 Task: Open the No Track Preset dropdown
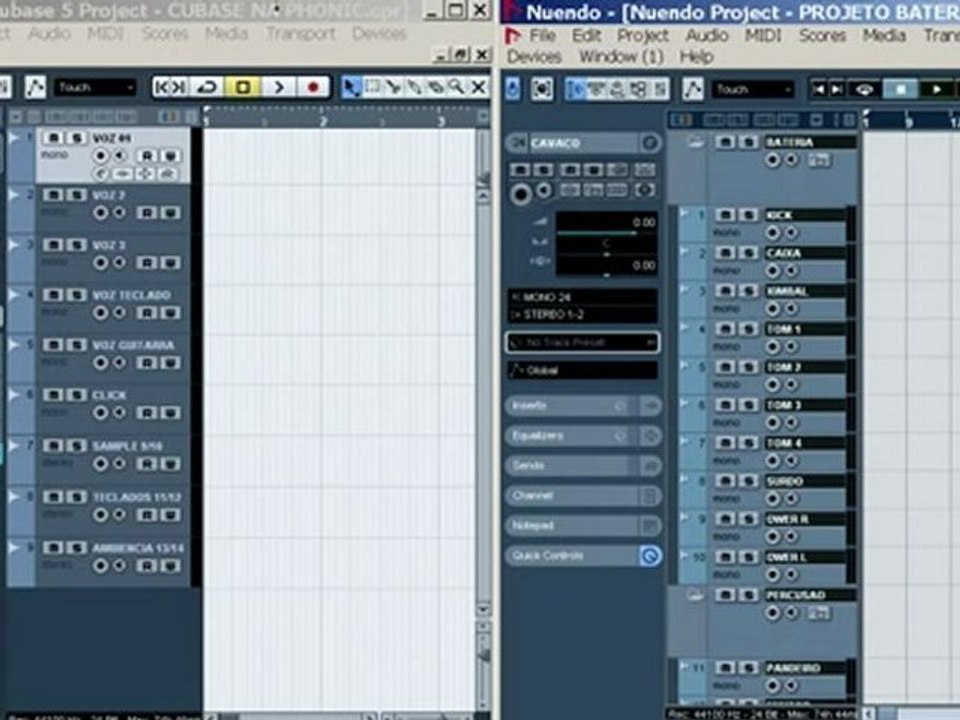pyautogui.click(x=582, y=342)
